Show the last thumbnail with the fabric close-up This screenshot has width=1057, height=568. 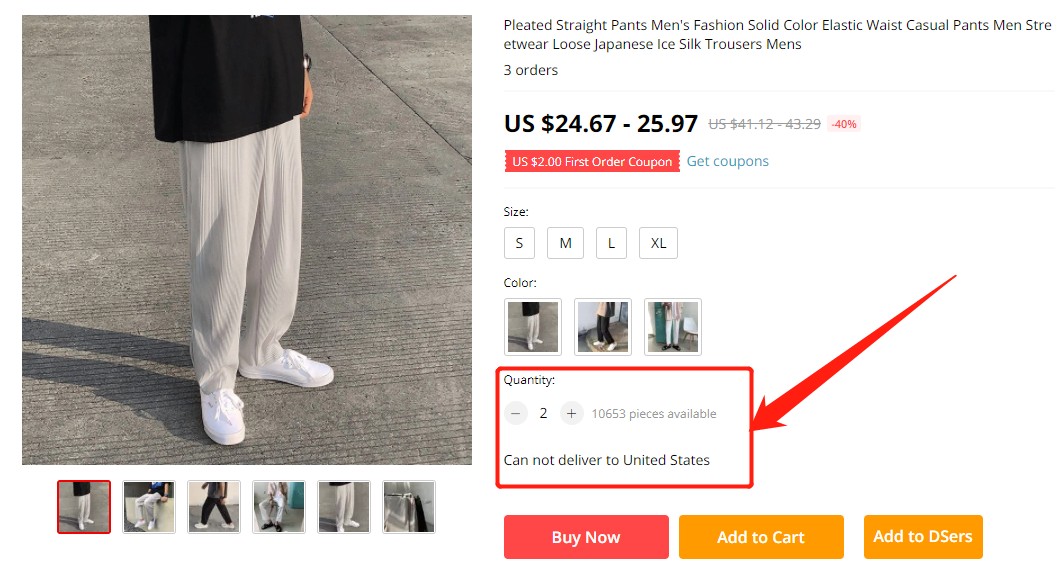409,507
